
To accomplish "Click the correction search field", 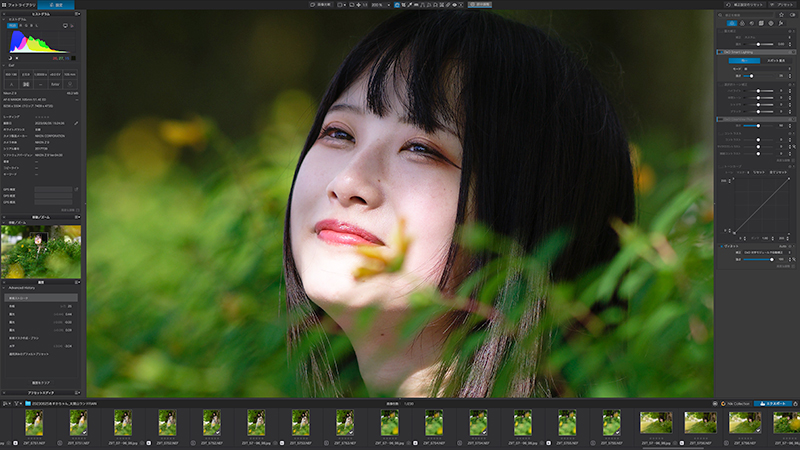I will point(746,15).
